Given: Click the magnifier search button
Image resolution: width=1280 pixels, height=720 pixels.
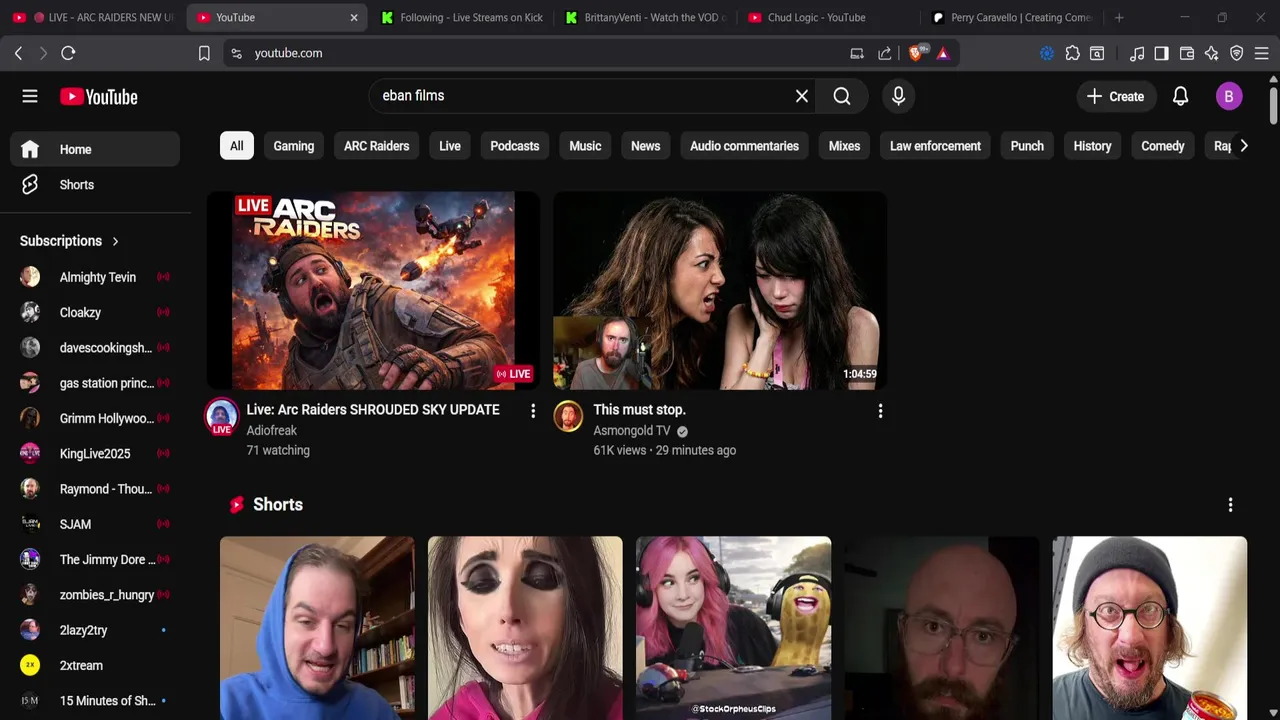Looking at the screenshot, I should [842, 96].
